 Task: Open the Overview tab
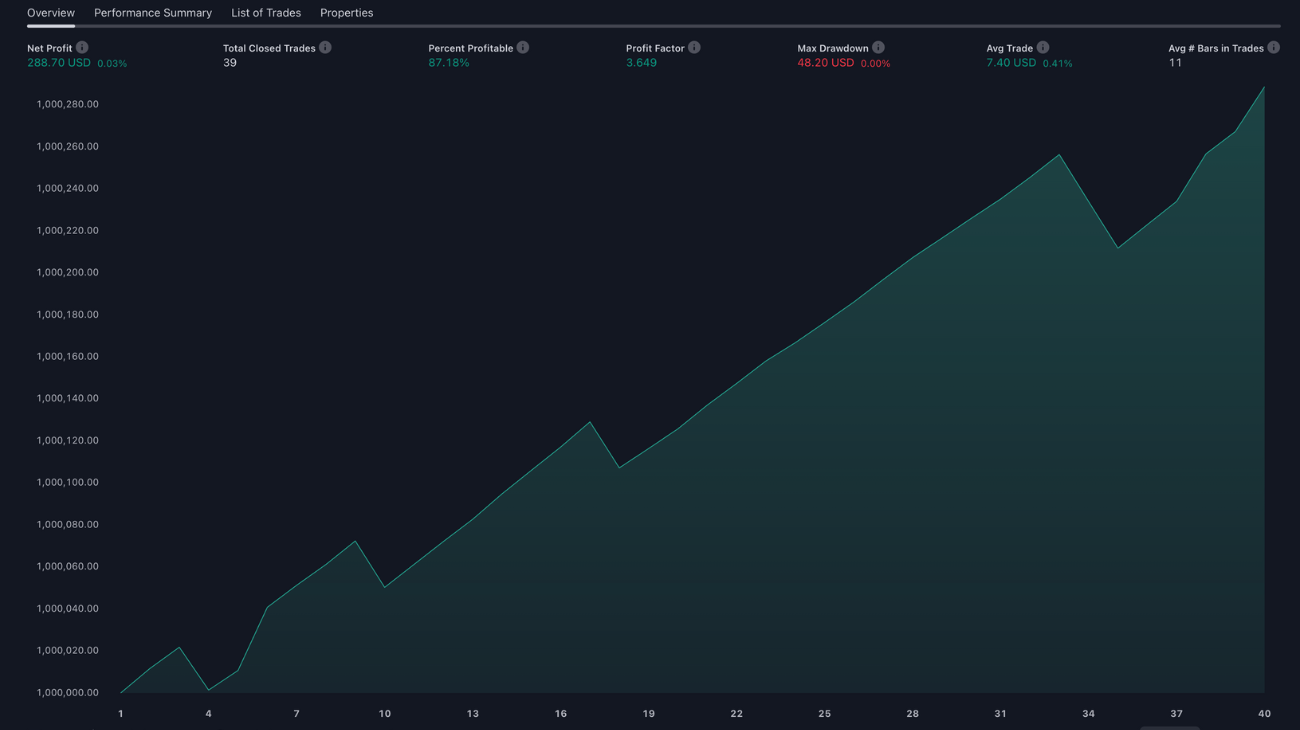point(51,13)
